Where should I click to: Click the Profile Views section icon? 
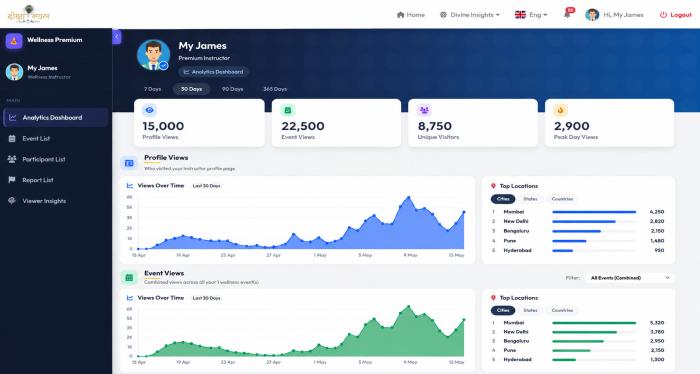click(129, 163)
